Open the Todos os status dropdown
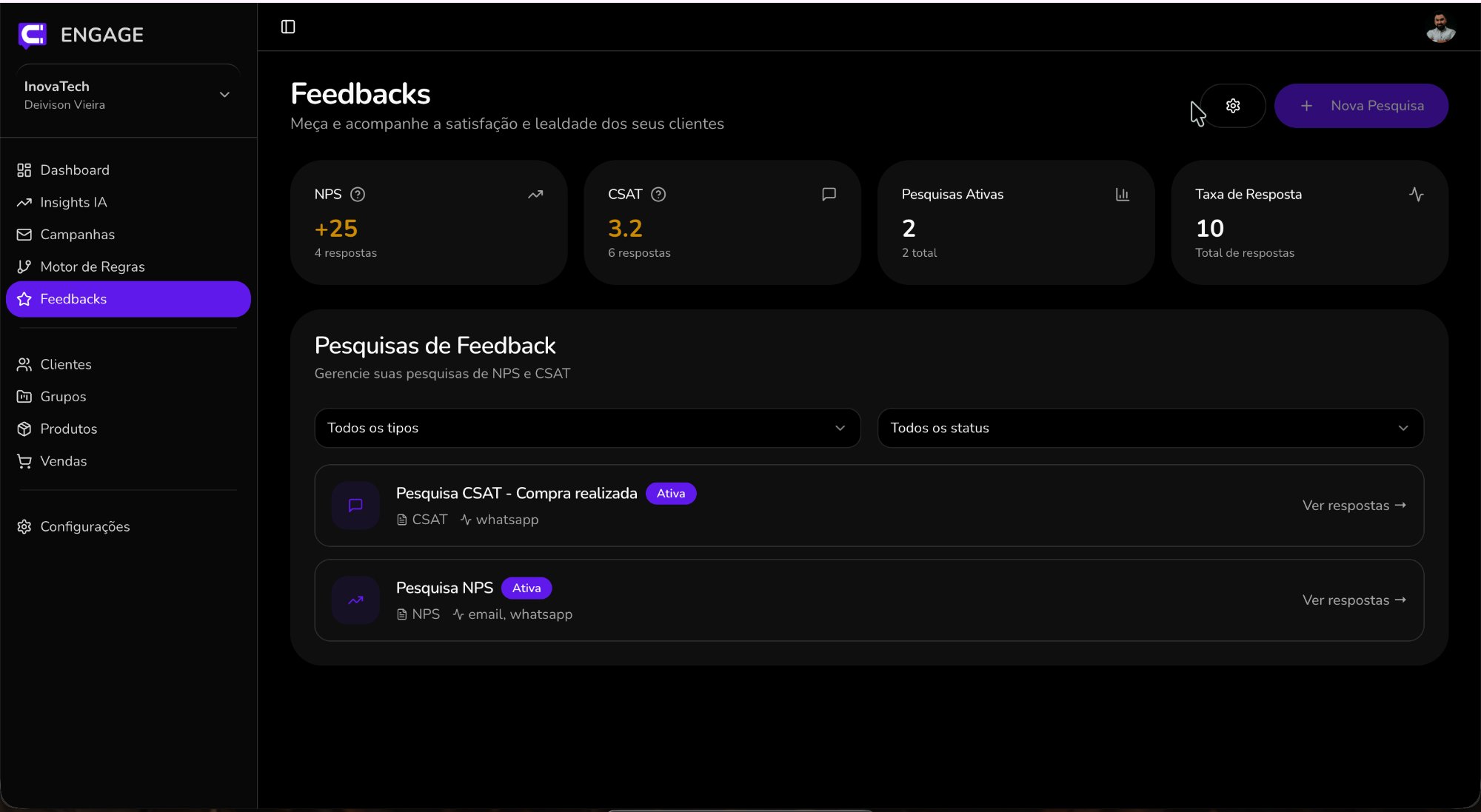 tap(1149, 428)
